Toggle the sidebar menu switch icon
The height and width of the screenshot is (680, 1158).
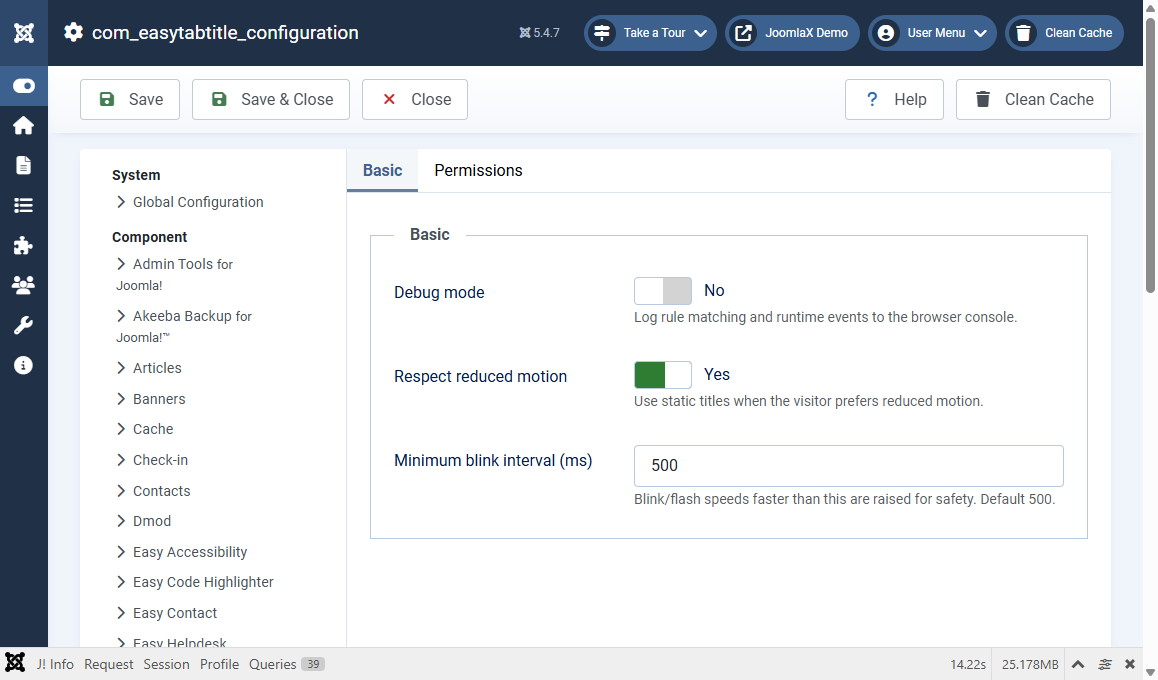point(24,86)
